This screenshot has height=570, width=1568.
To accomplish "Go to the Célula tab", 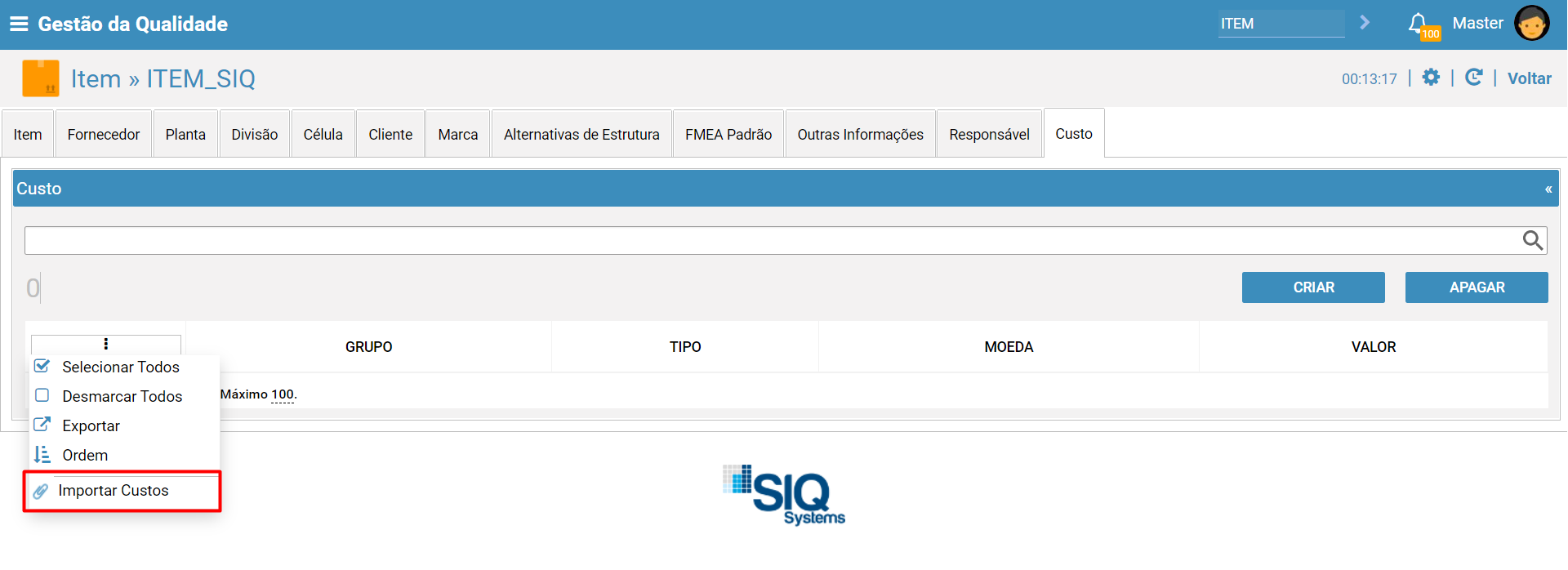I will coord(323,134).
